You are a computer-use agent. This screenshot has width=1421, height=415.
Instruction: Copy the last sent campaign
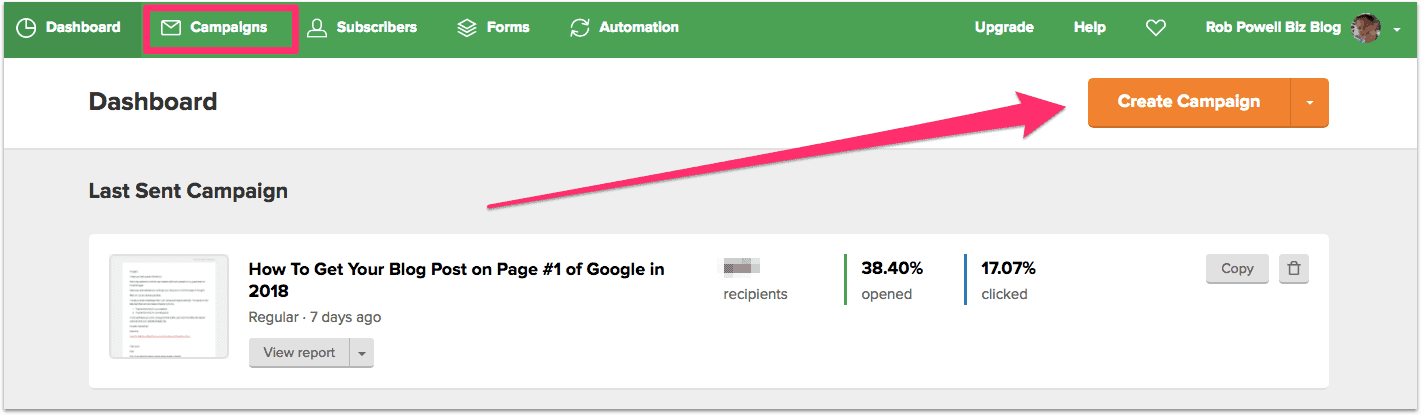click(1237, 268)
